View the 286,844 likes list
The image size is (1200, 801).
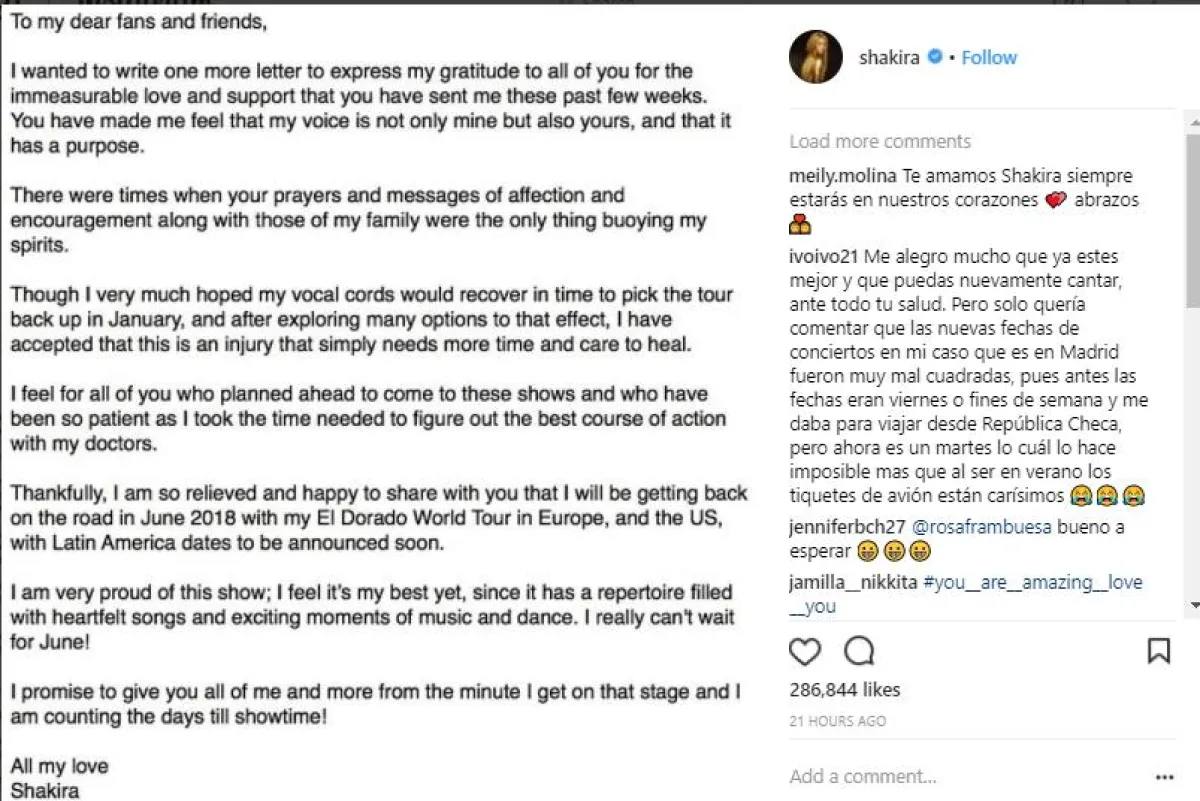(x=845, y=690)
